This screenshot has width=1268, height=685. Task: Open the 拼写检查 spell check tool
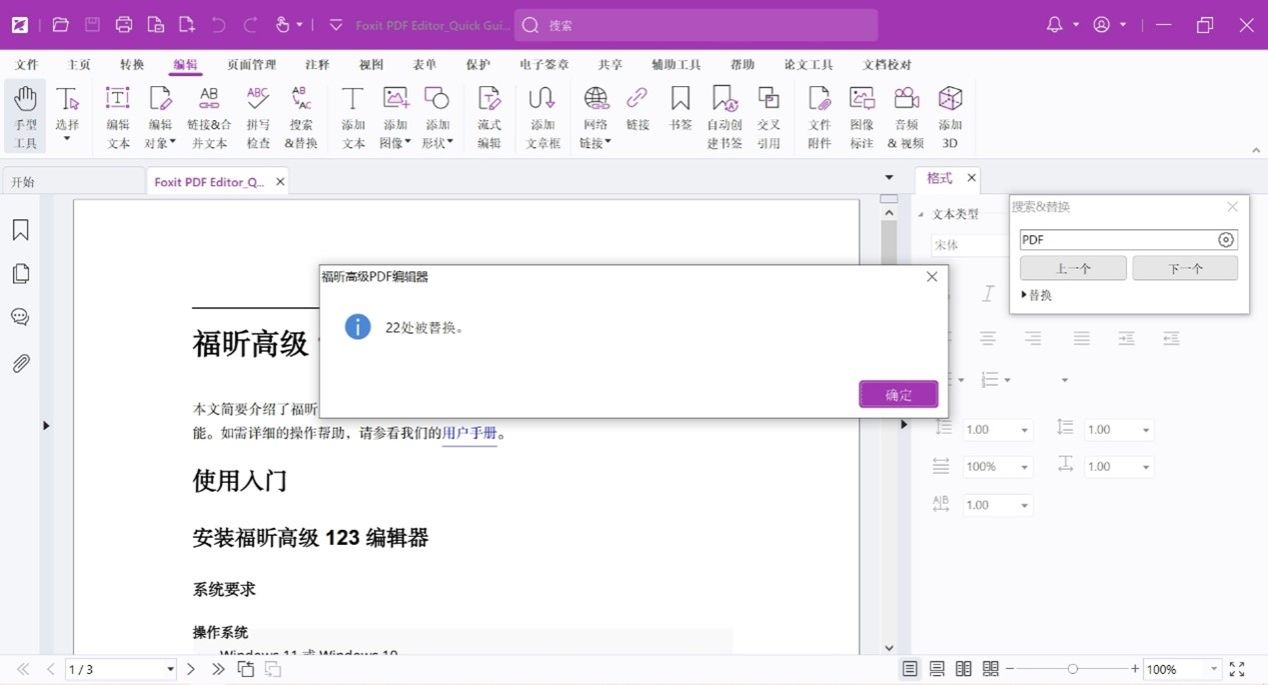[258, 116]
